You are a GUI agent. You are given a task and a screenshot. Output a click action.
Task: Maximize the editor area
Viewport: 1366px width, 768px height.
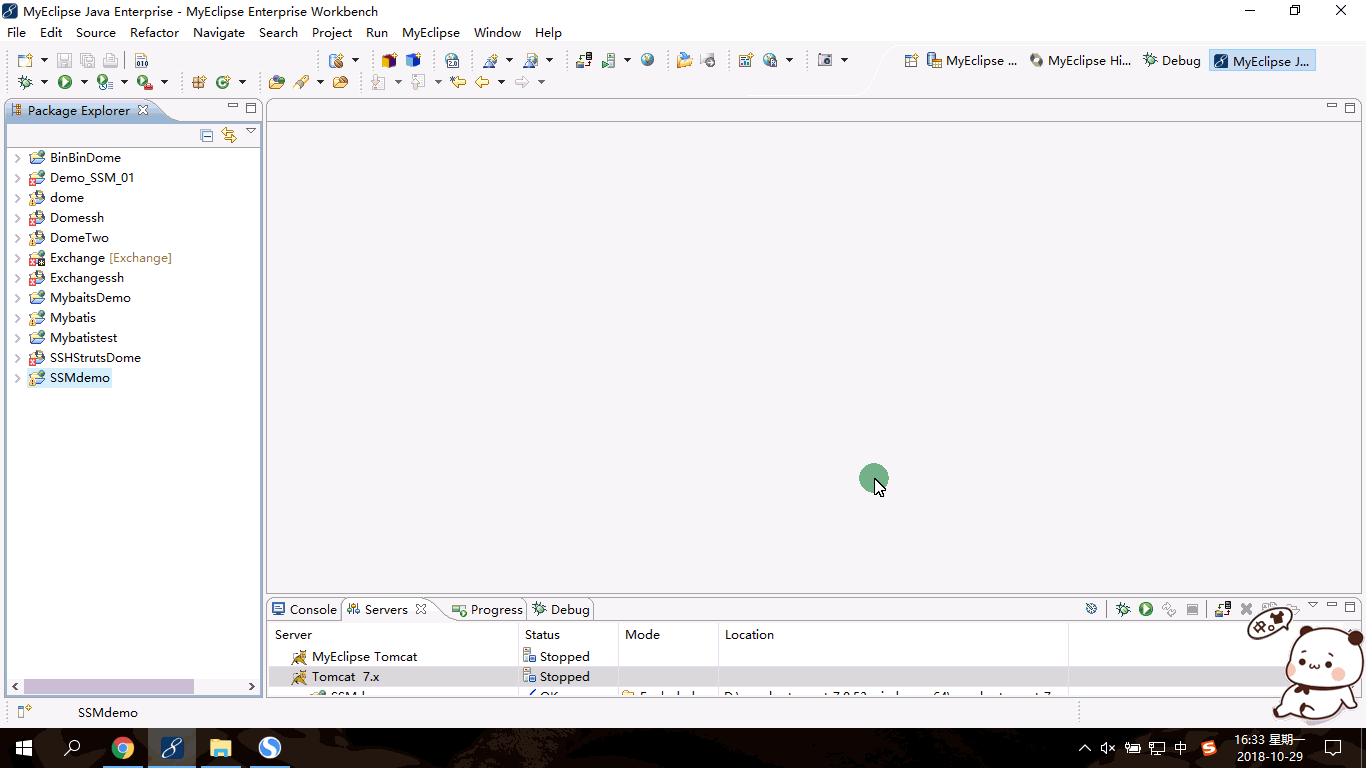(x=1350, y=107)
